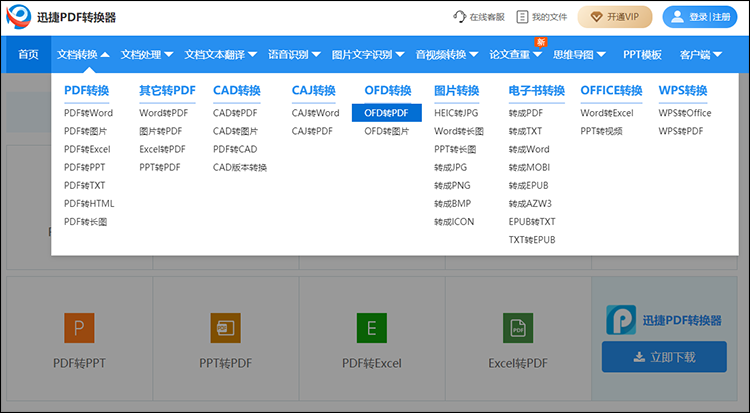Click the Excel转PDF tile icon
750x413 pixels.
(x=518, y=328)
